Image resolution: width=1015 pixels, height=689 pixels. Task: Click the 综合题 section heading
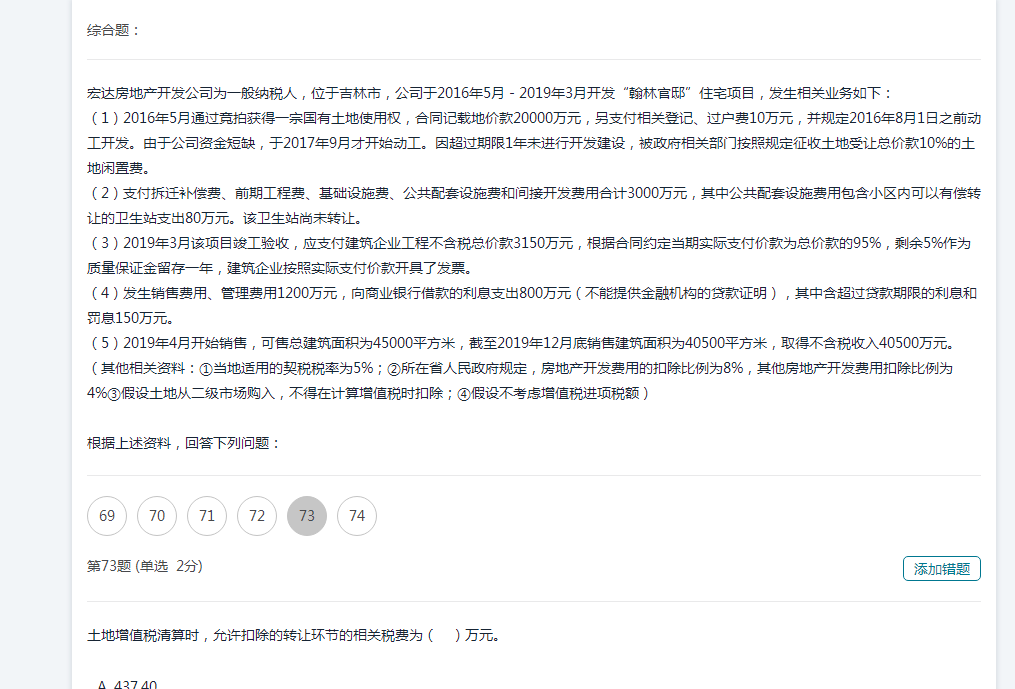[114, 30]
